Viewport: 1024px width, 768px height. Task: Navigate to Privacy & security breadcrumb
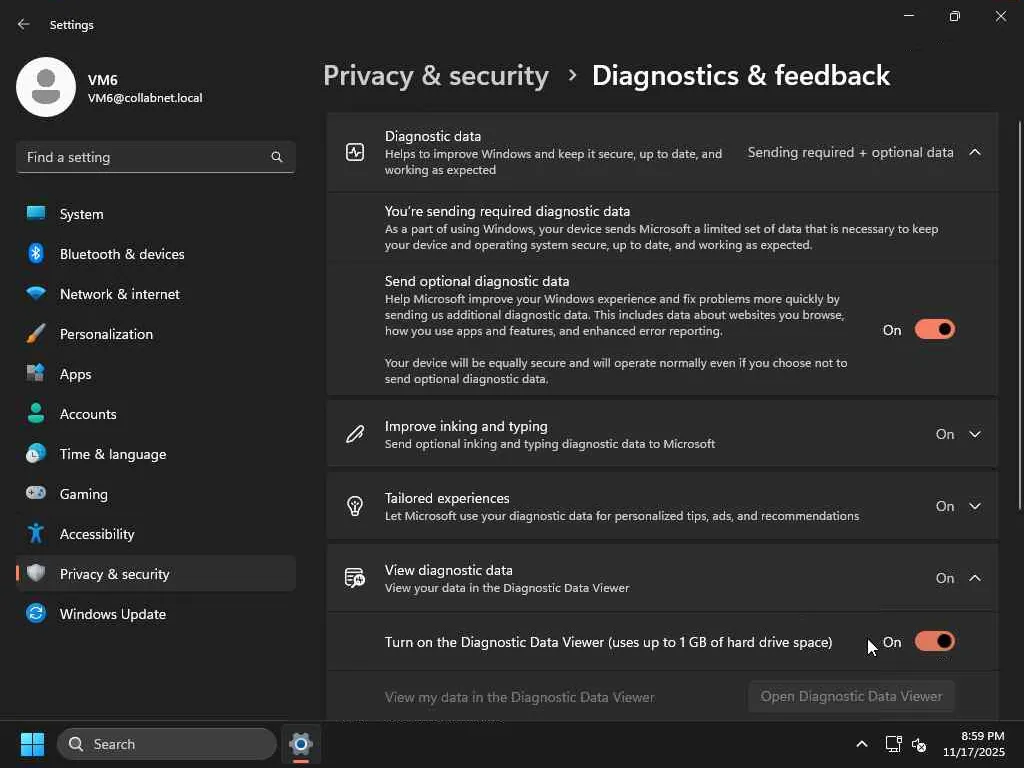[x=436, y=76]
